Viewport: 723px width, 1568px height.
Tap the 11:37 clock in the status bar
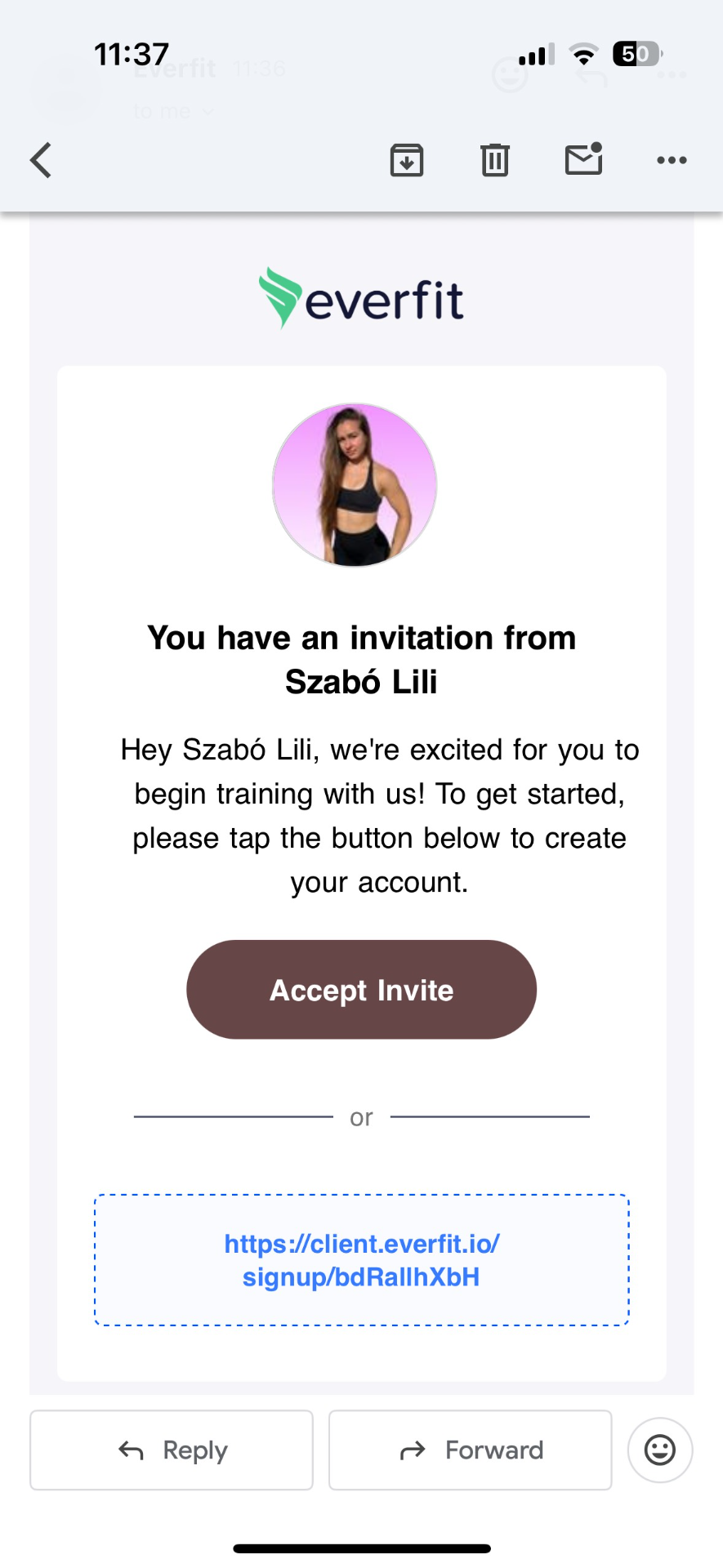[x=132, y=55]
